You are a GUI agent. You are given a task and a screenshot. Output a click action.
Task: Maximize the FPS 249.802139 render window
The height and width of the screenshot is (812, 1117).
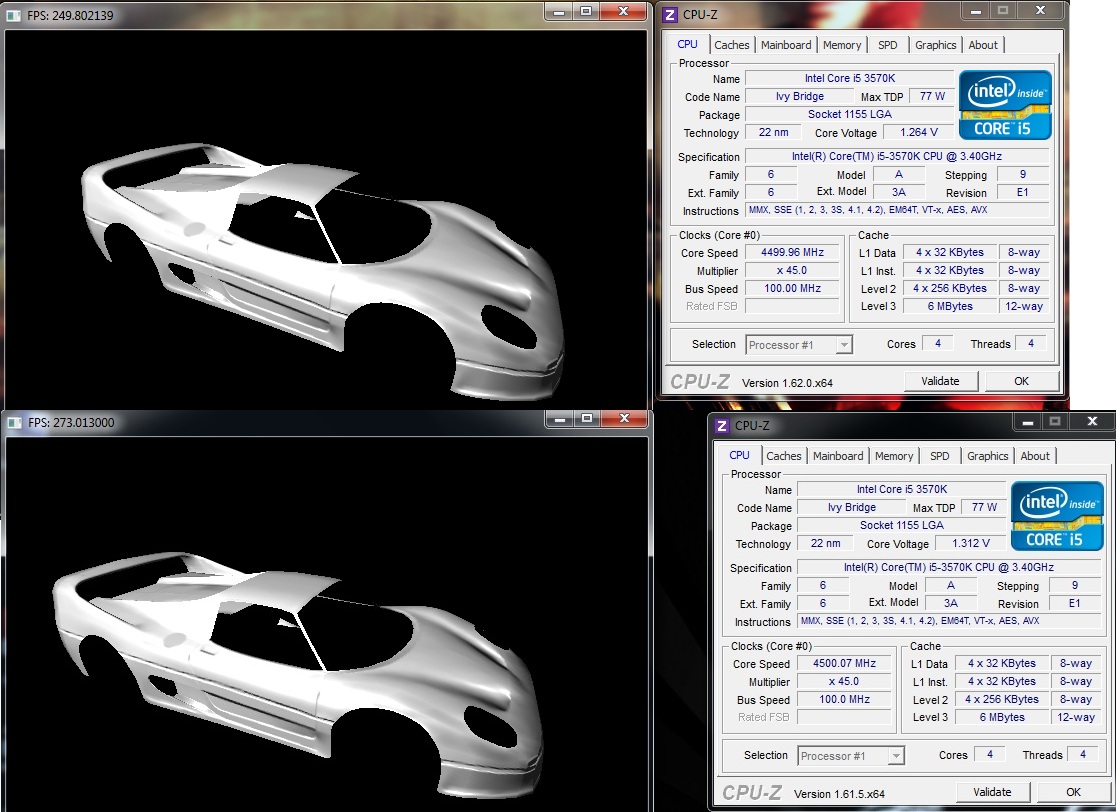[586, 11]
